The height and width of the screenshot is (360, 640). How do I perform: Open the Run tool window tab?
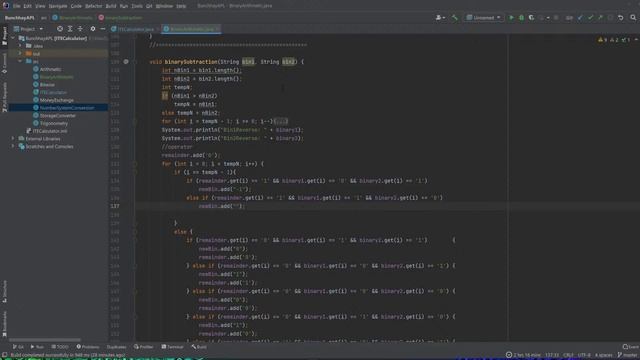click(x=37, y=347)
